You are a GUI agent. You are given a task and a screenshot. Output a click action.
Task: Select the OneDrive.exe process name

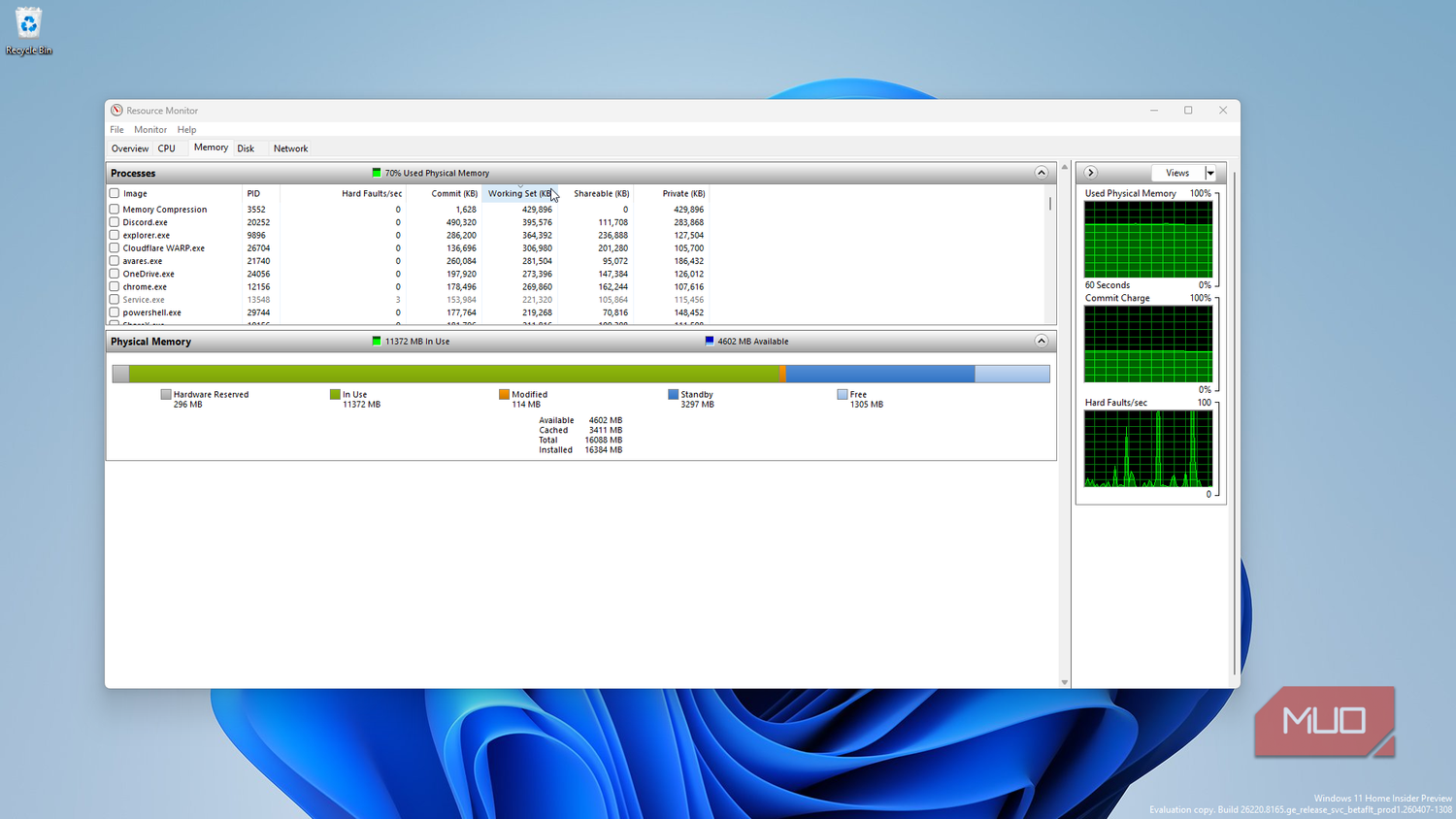(x=149, y=274)
